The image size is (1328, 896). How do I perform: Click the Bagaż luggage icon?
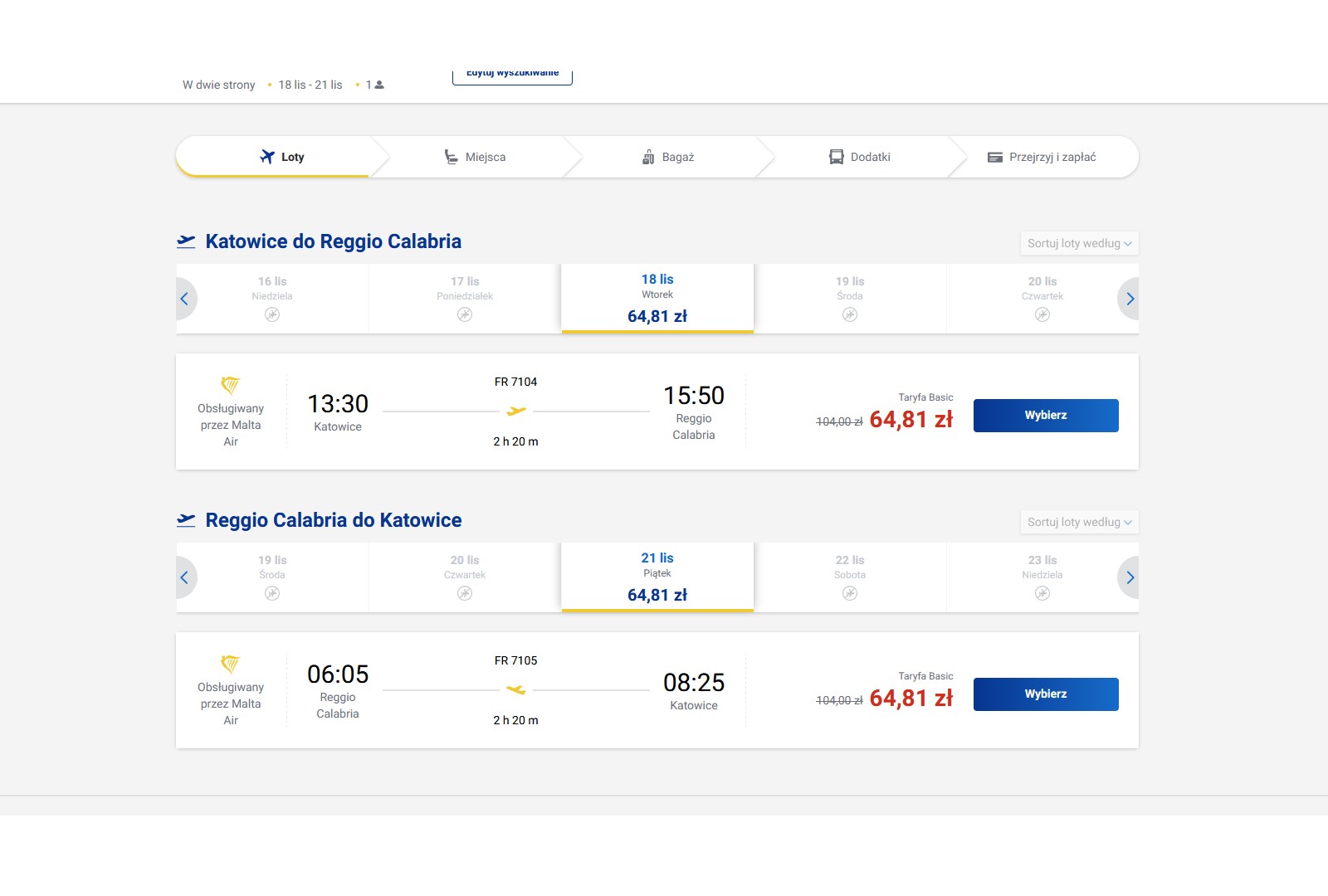click(x=648, y=157)
